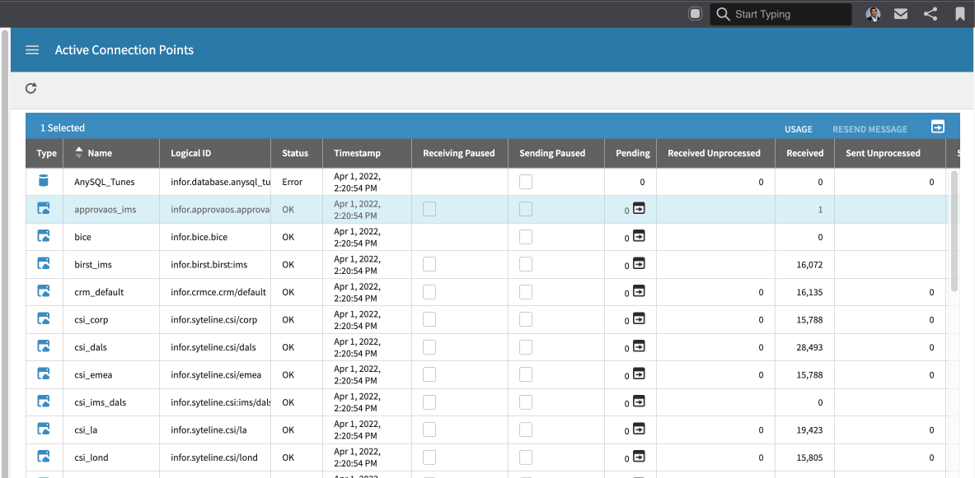Click the 1 Selected label
This screenshot has height=478, width=975.
tap(62, 128)
